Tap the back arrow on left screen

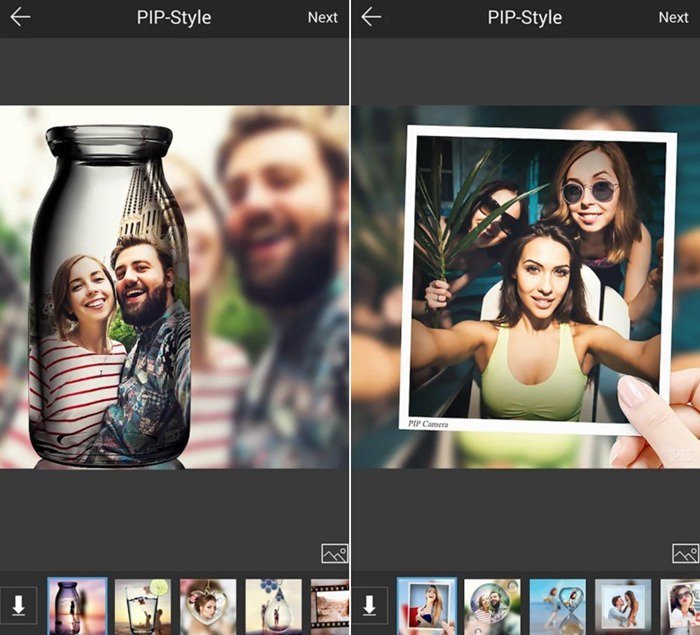tap(20, 17)
